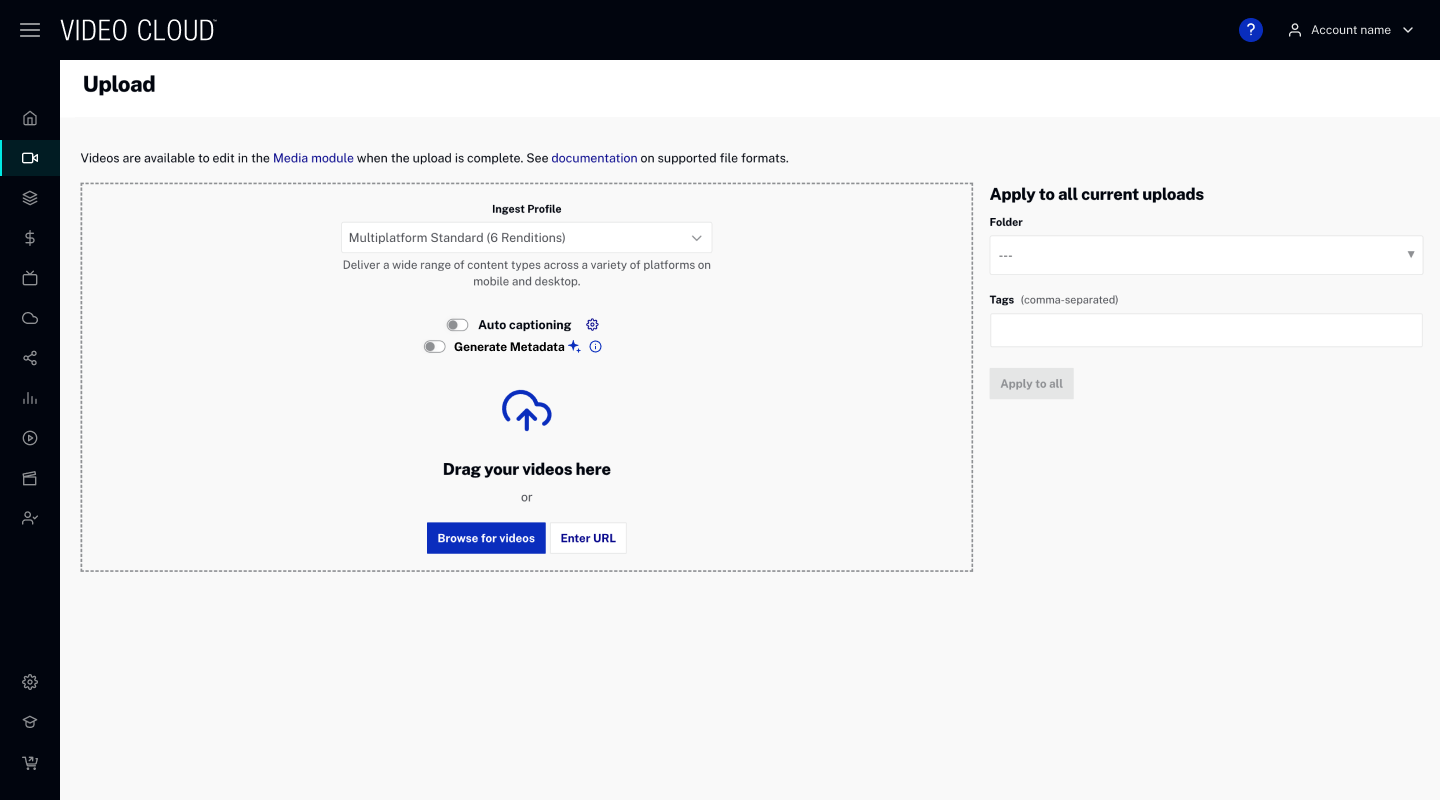Click into the Tags input field
This screenshot has height=800, width=1440.
click(1206, 330)
